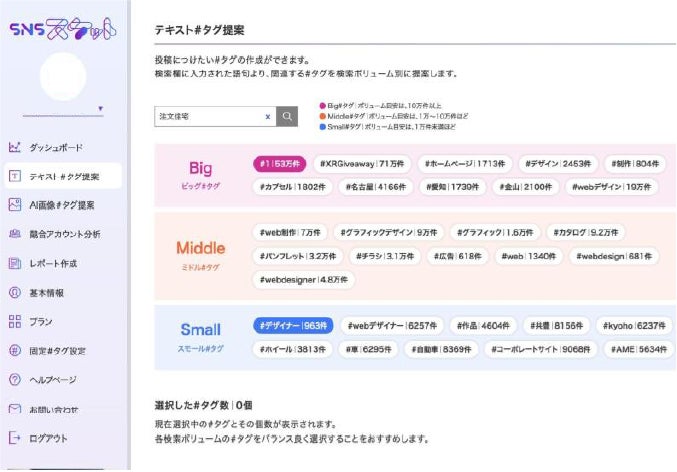Viewport: 677px width, 472px height.
Task: Click the ヘルプページ question mark icon
Action: 15,380
